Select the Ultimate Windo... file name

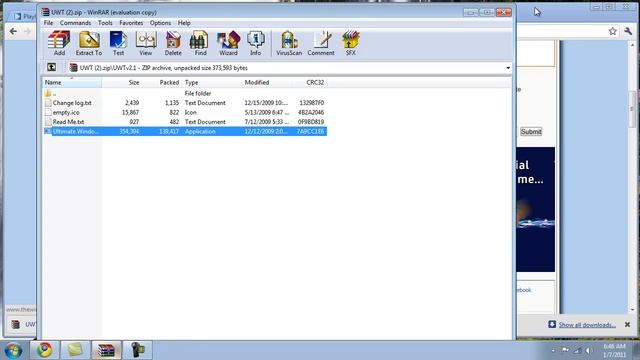click(76, 131)
